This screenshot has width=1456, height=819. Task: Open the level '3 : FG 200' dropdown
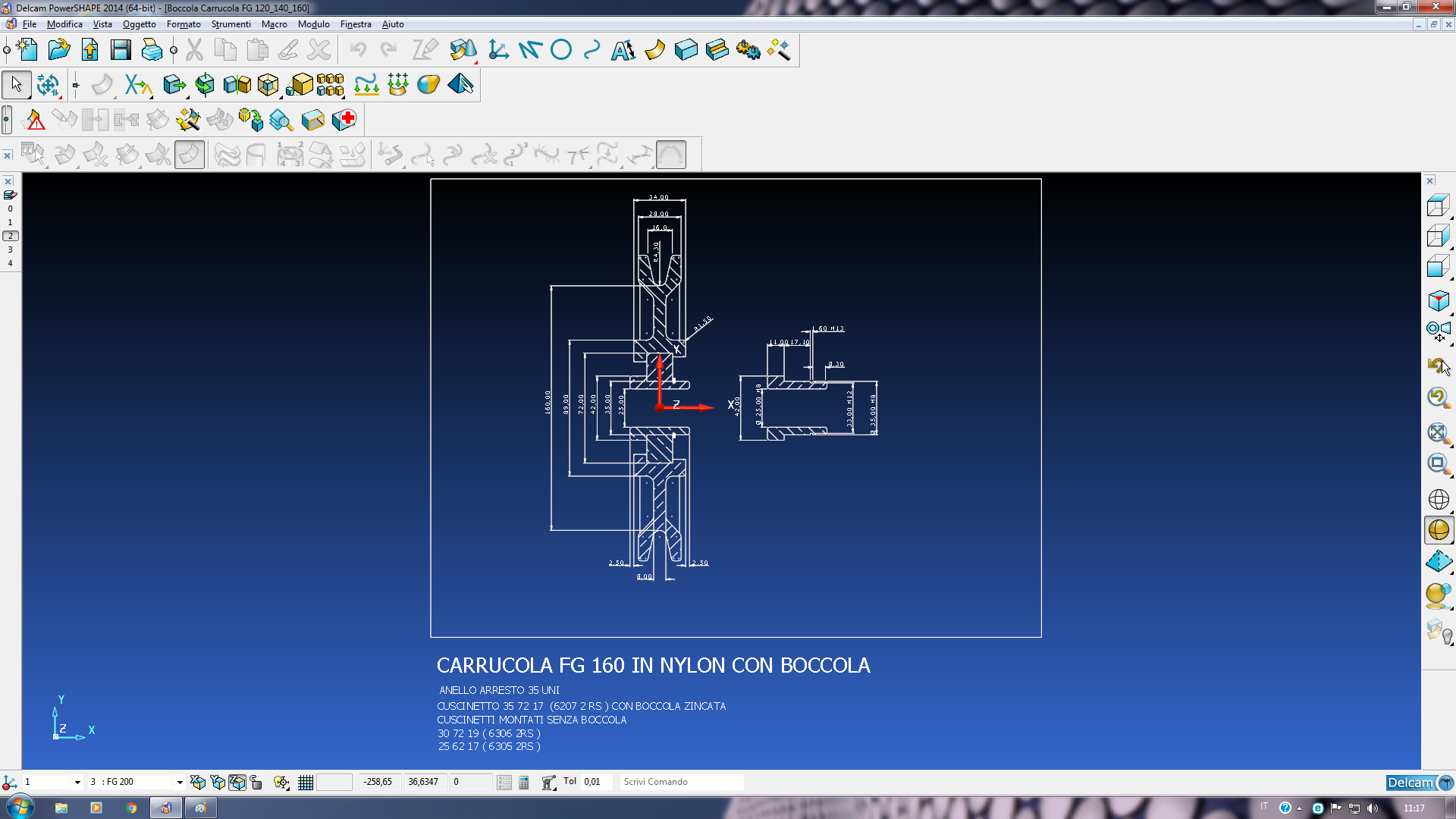(x=180, y=783)
